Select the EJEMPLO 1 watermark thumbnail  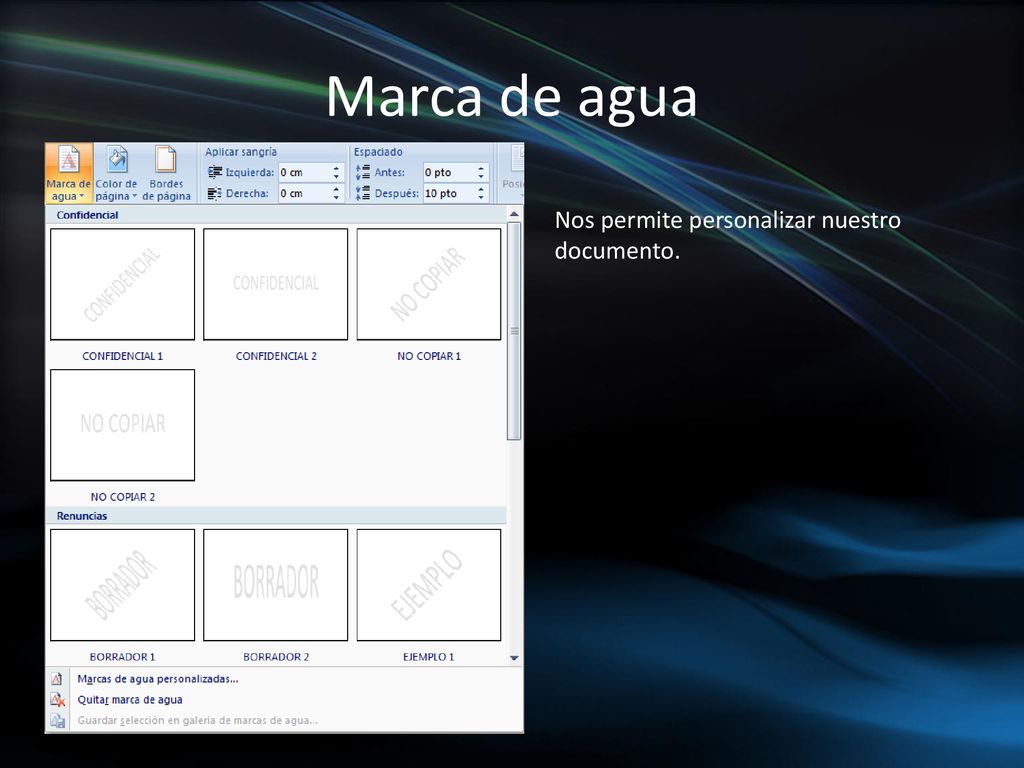coord(429,585)
